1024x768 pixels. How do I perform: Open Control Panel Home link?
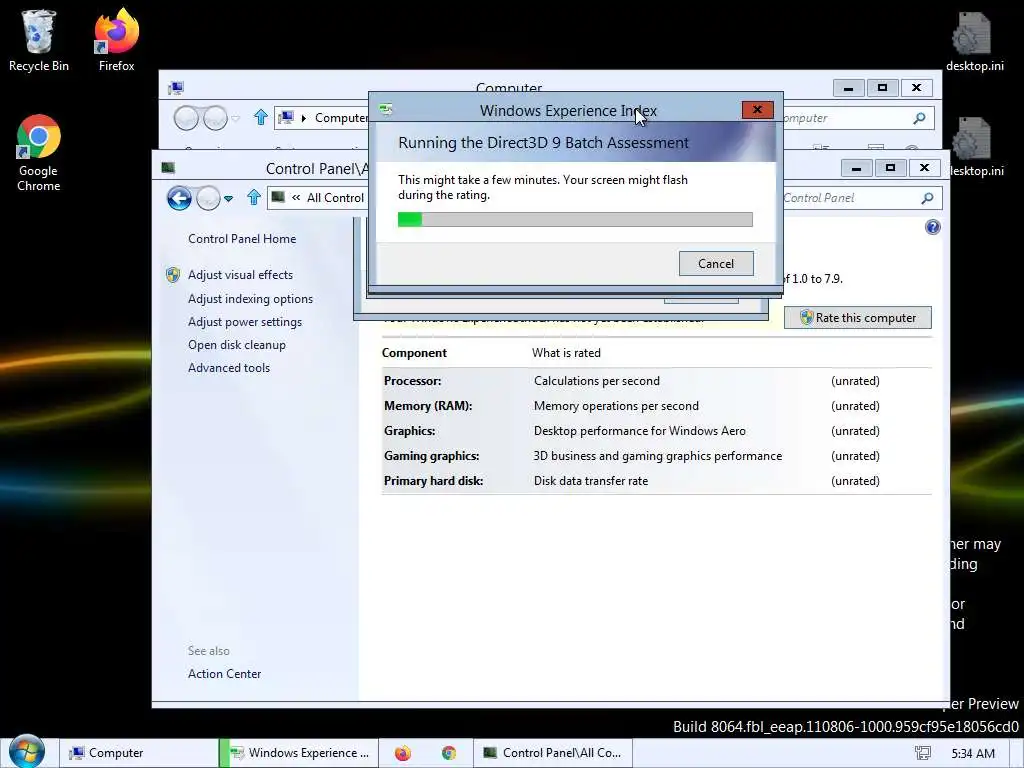[x=242, y=239]
